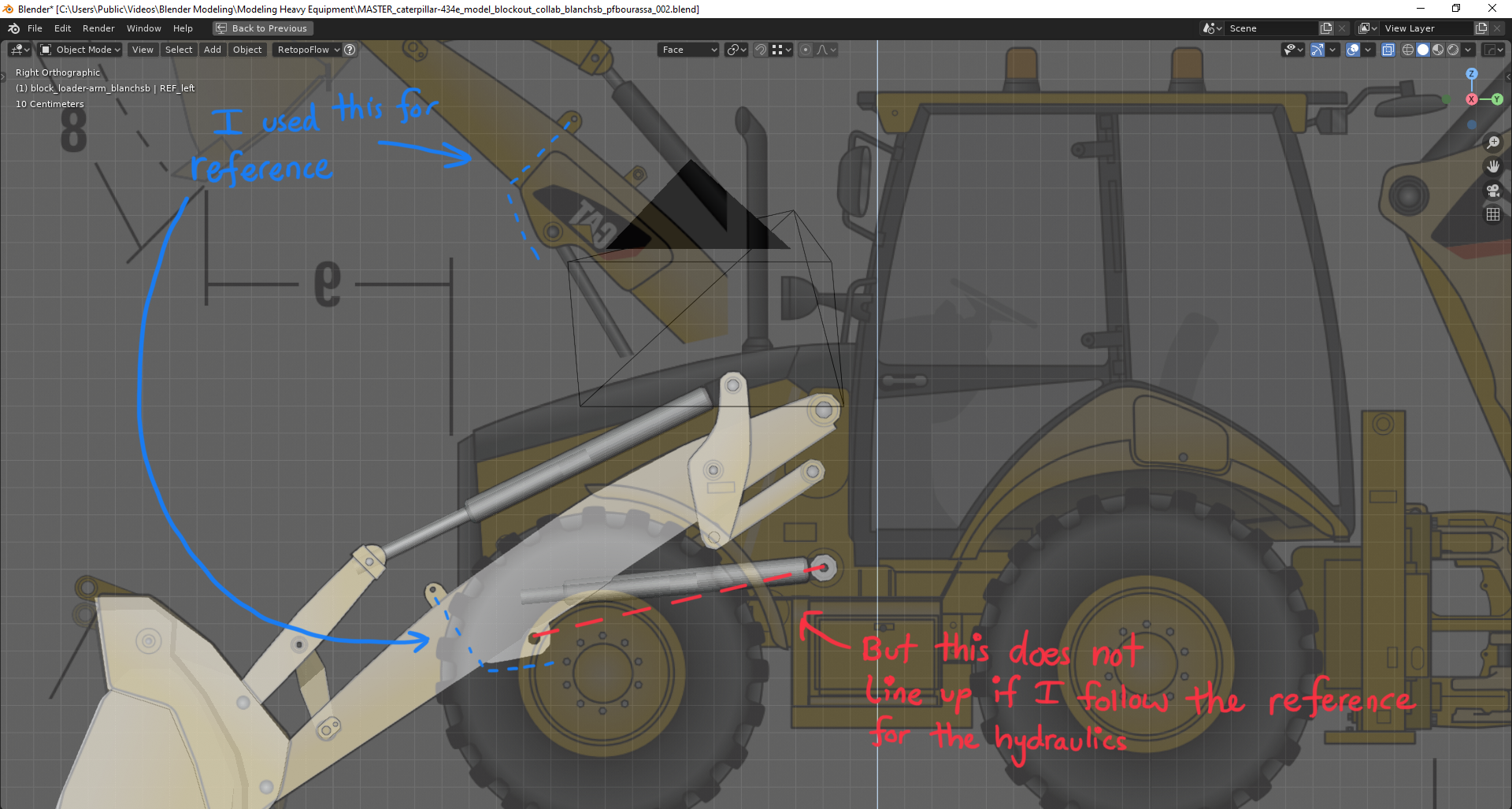The image size is (1512, 809).
Task: Expand the toolbar with the left-edge arrow
Action: click(3, 76)
